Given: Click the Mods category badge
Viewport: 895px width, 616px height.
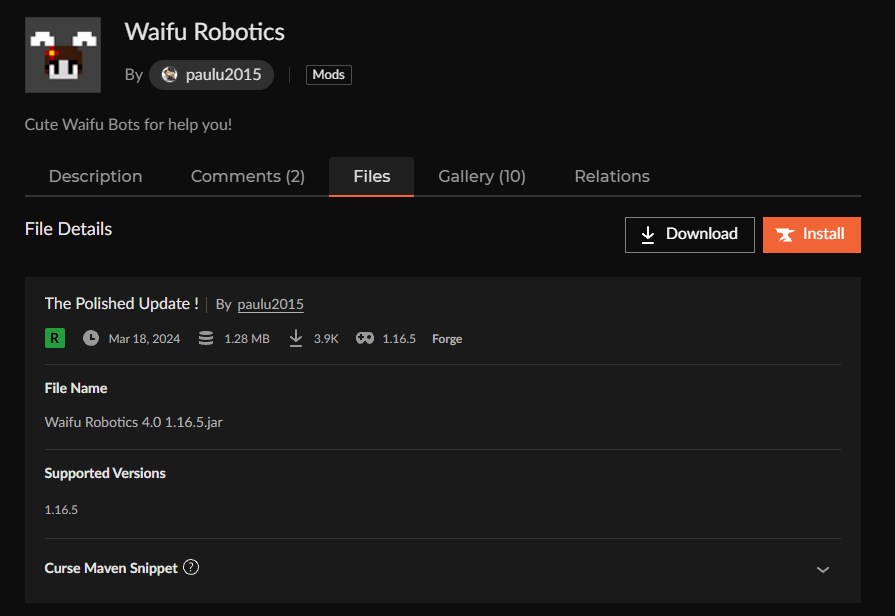Looking at the screenshot, I should click(328, 74).
